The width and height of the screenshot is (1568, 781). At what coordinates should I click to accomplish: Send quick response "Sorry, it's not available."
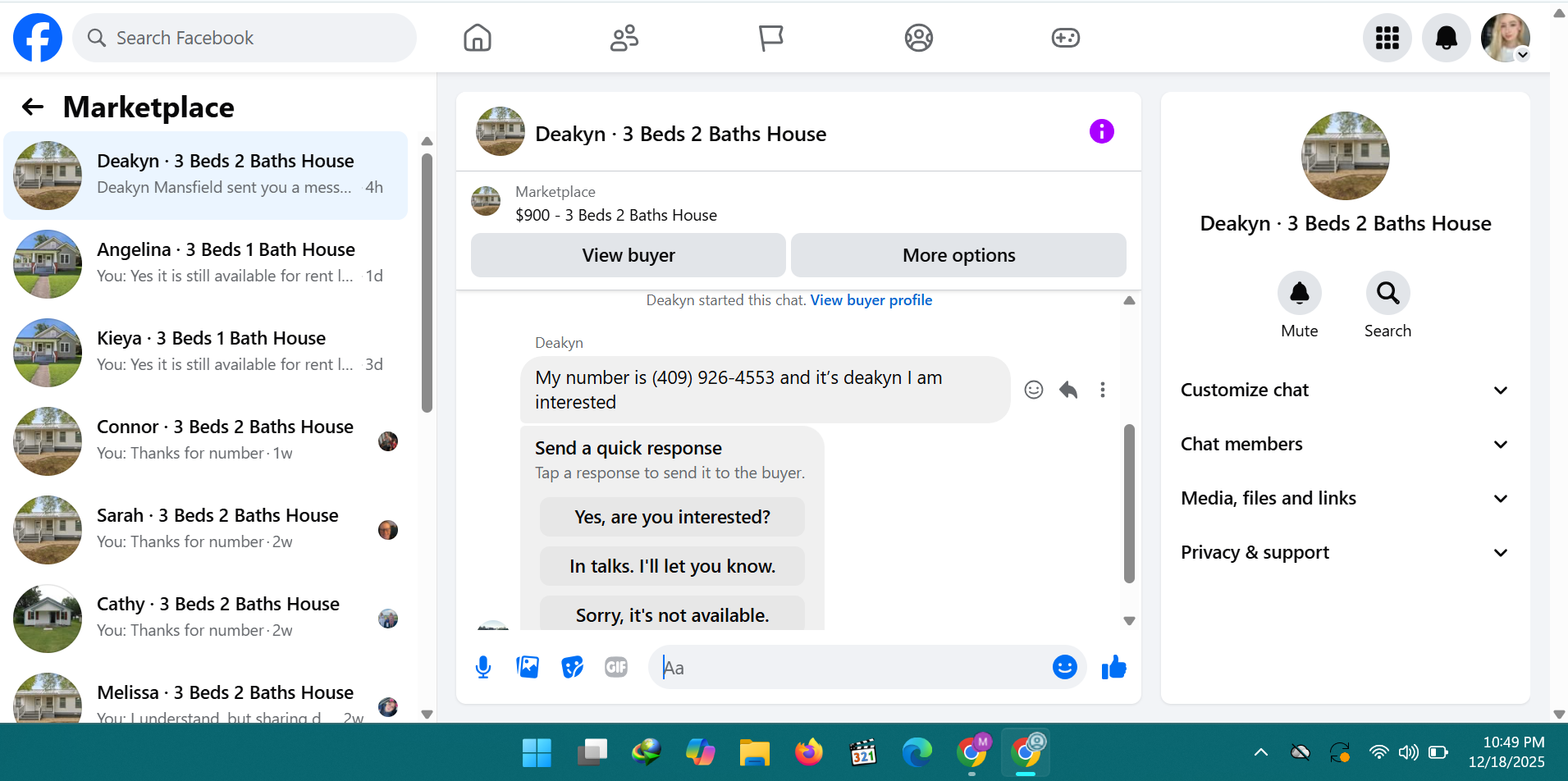coord(672,614)
